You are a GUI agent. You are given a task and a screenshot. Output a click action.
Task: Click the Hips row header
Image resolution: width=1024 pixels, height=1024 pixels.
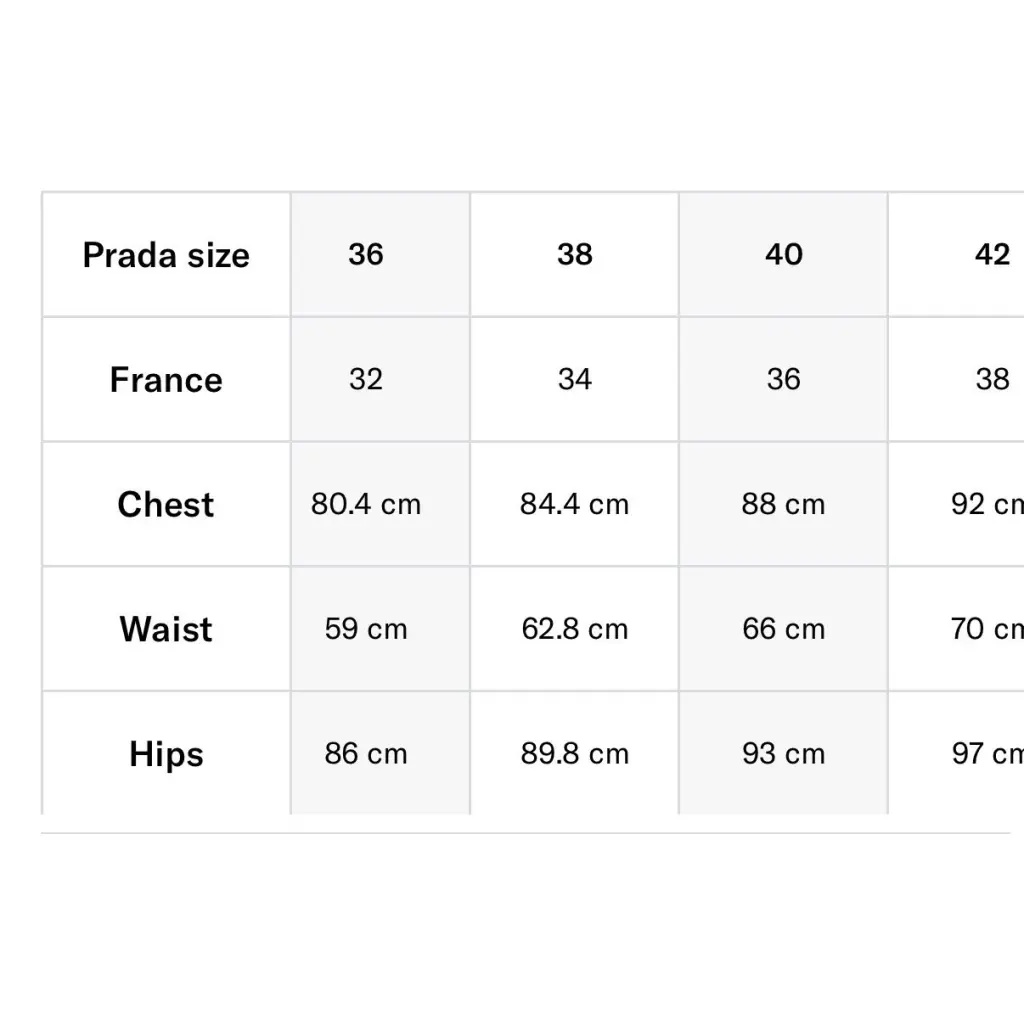click(166, 754)
